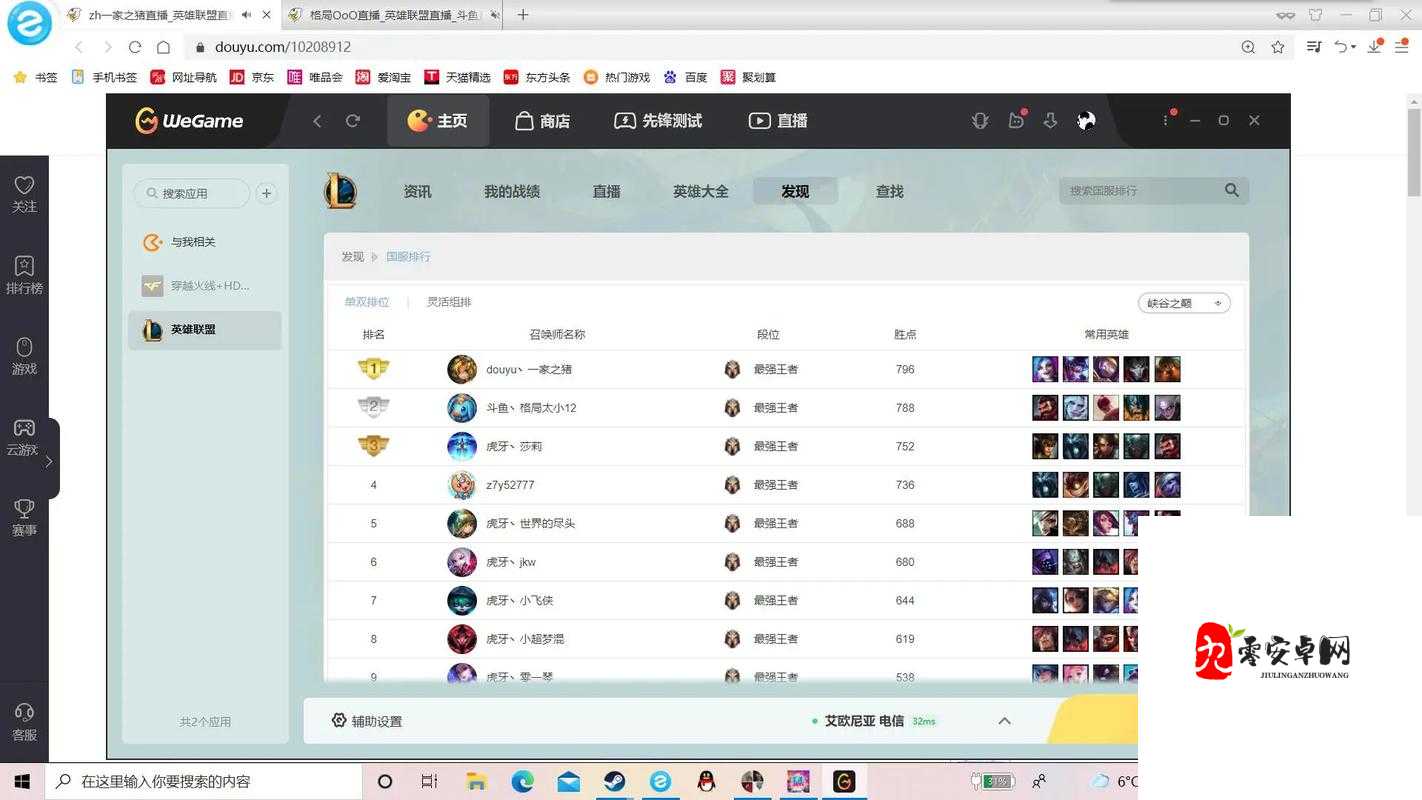
Task: Click the 发现 breadcrumb link
Action: pyautogui.click(x=352, y=257)
